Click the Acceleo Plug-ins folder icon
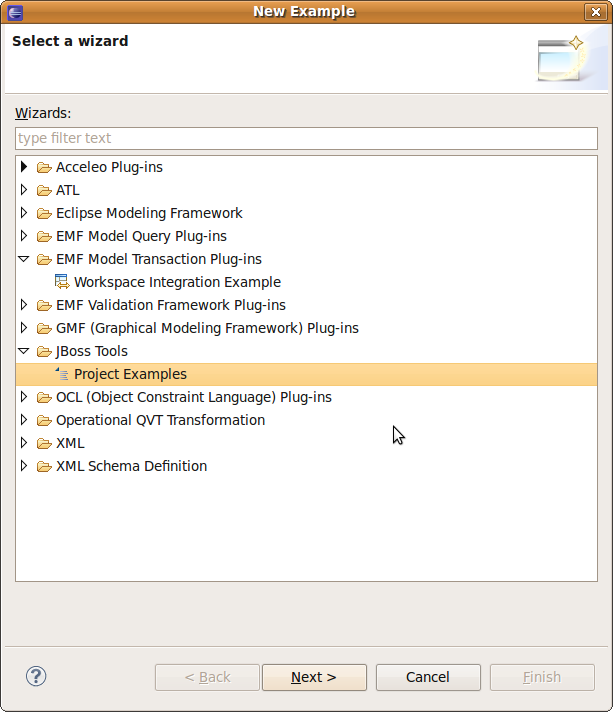Image resolution: width=613 pixels, height=712 pixels. (x=44, y=168)
